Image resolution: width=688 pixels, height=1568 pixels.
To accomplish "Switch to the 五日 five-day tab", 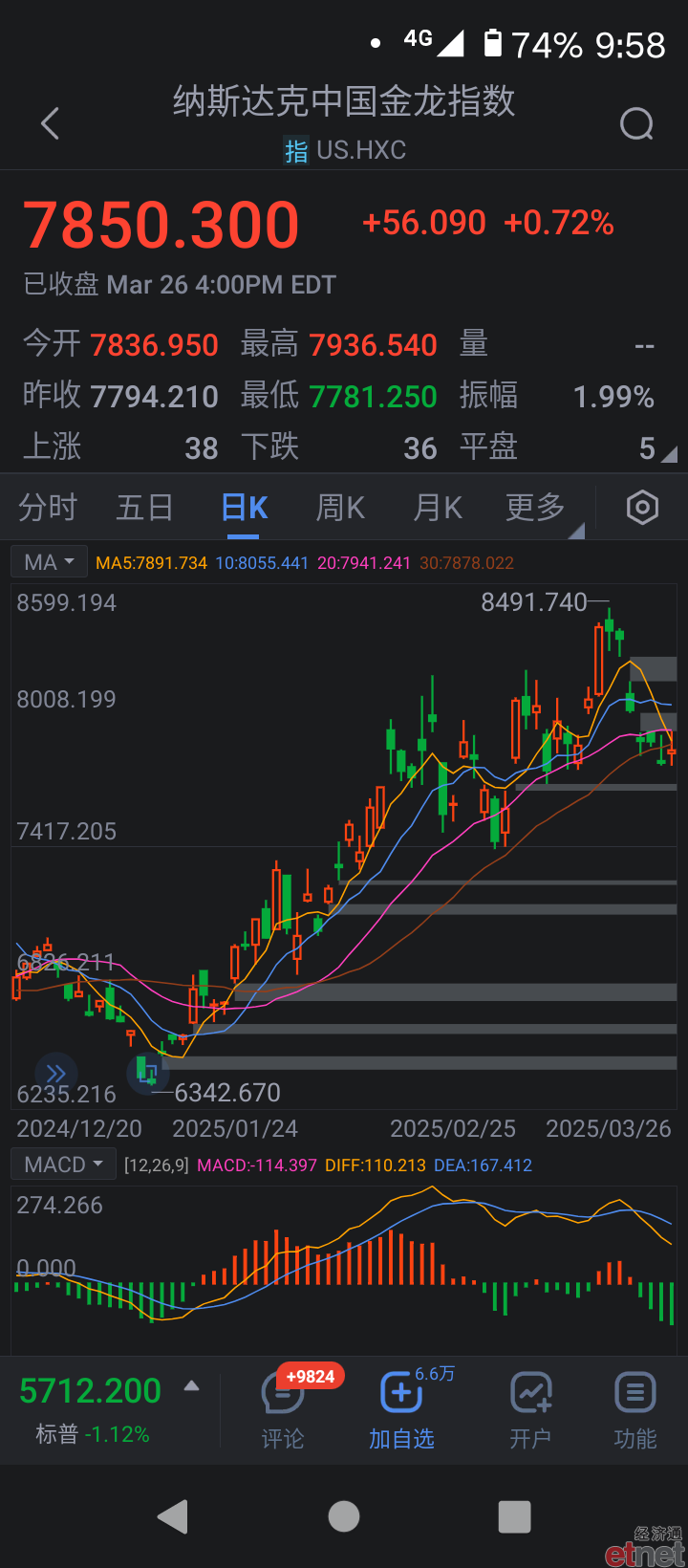I will click(x=144, y=508).
